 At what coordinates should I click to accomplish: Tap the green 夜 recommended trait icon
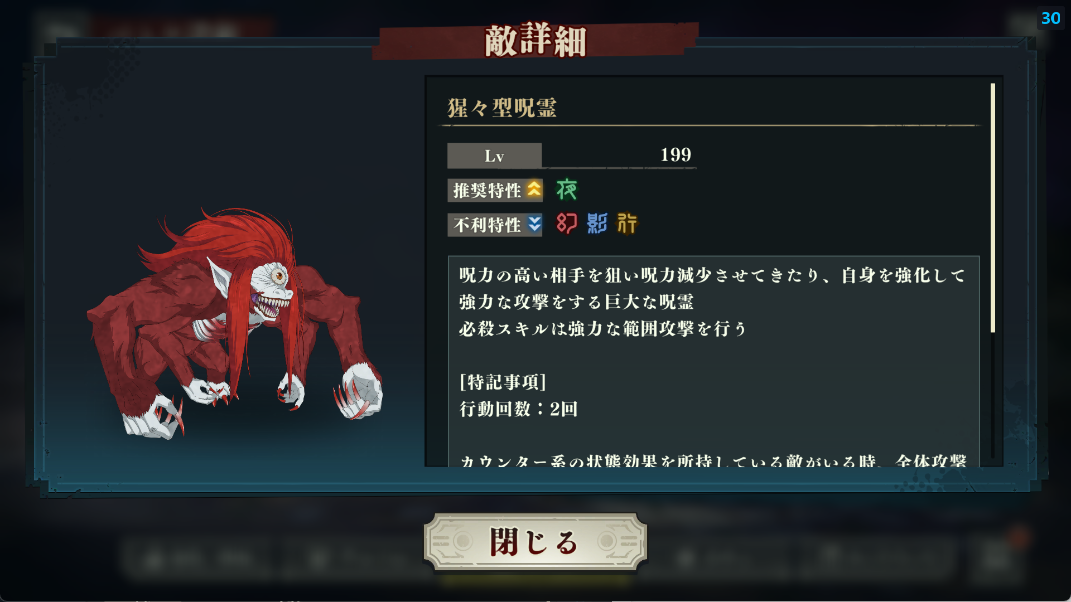[x=566, y=189]
